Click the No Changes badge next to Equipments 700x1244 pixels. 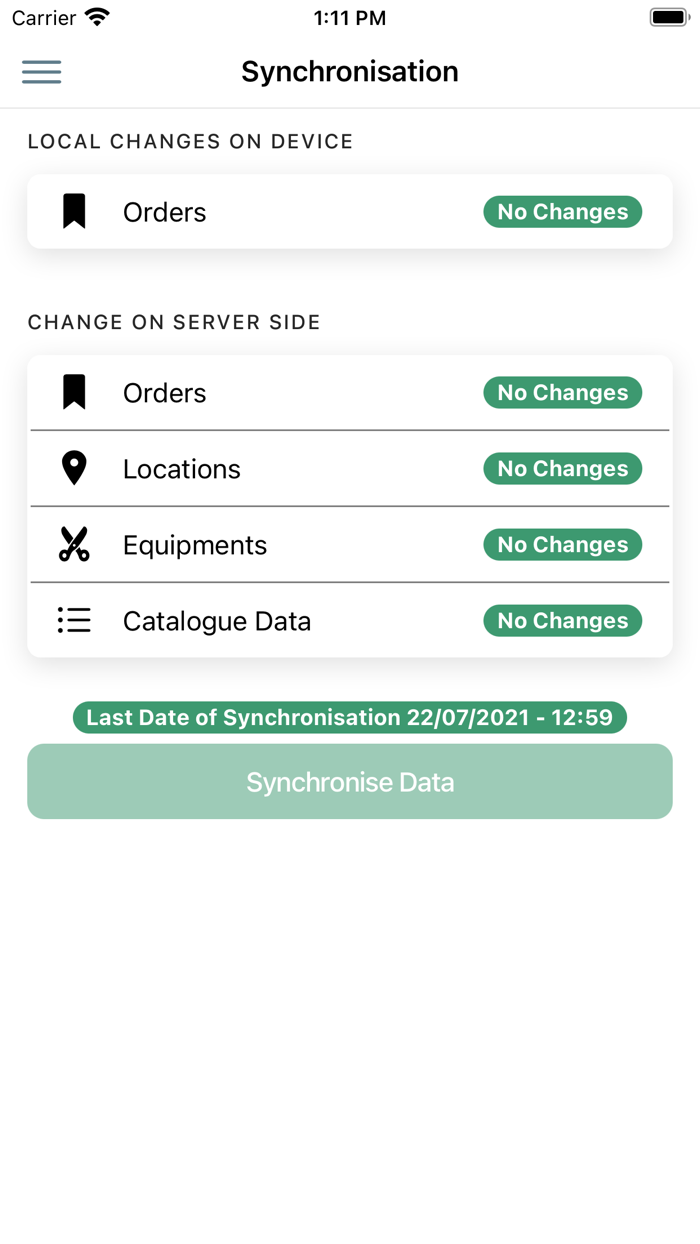[562, 545]
